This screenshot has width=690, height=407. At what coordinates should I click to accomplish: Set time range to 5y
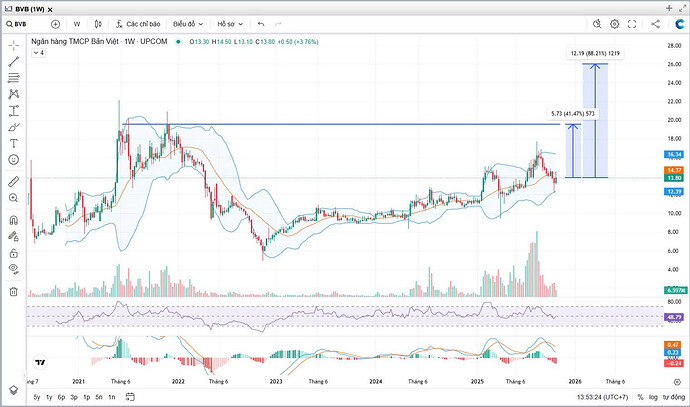[x=37, y=397]
